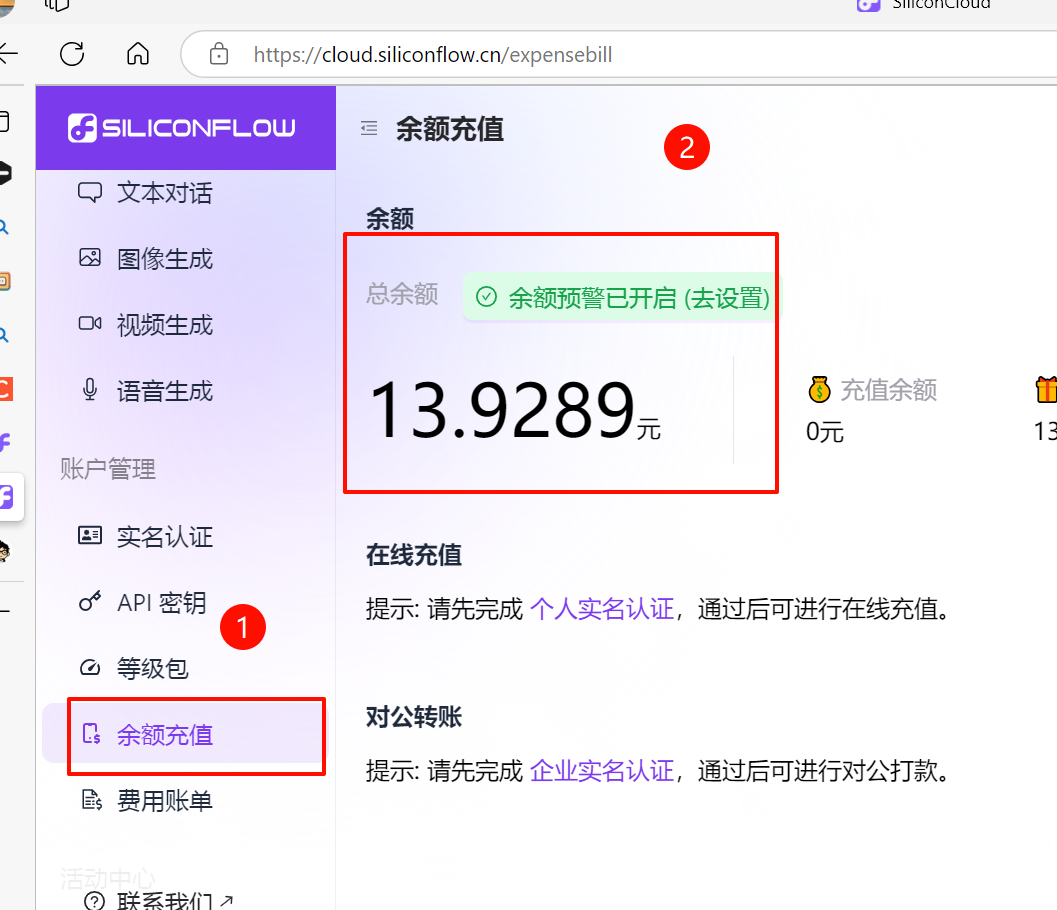
Task: Click the gauge icon beside 等级包
Action: click(x=90, y=667)
